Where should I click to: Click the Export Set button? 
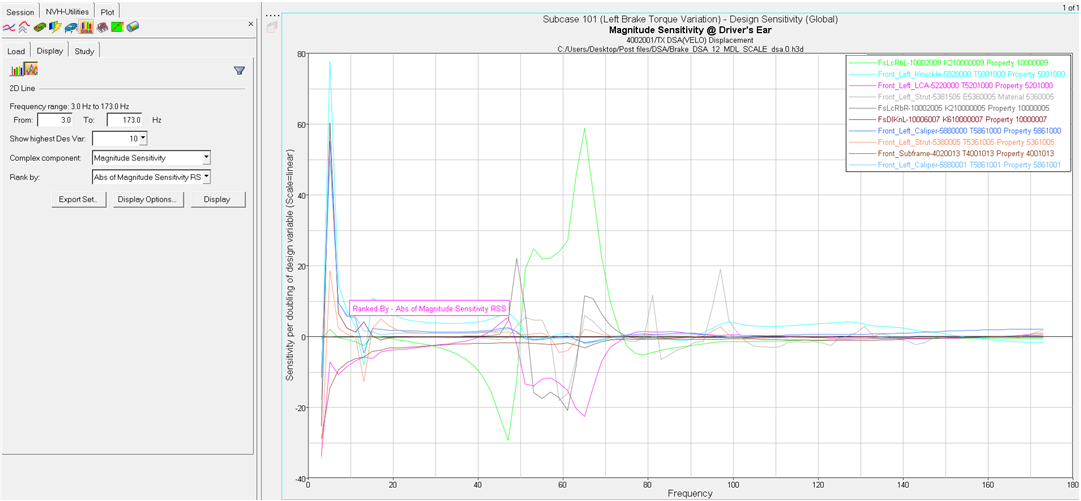pyautogui.click(x=79, y=200)
